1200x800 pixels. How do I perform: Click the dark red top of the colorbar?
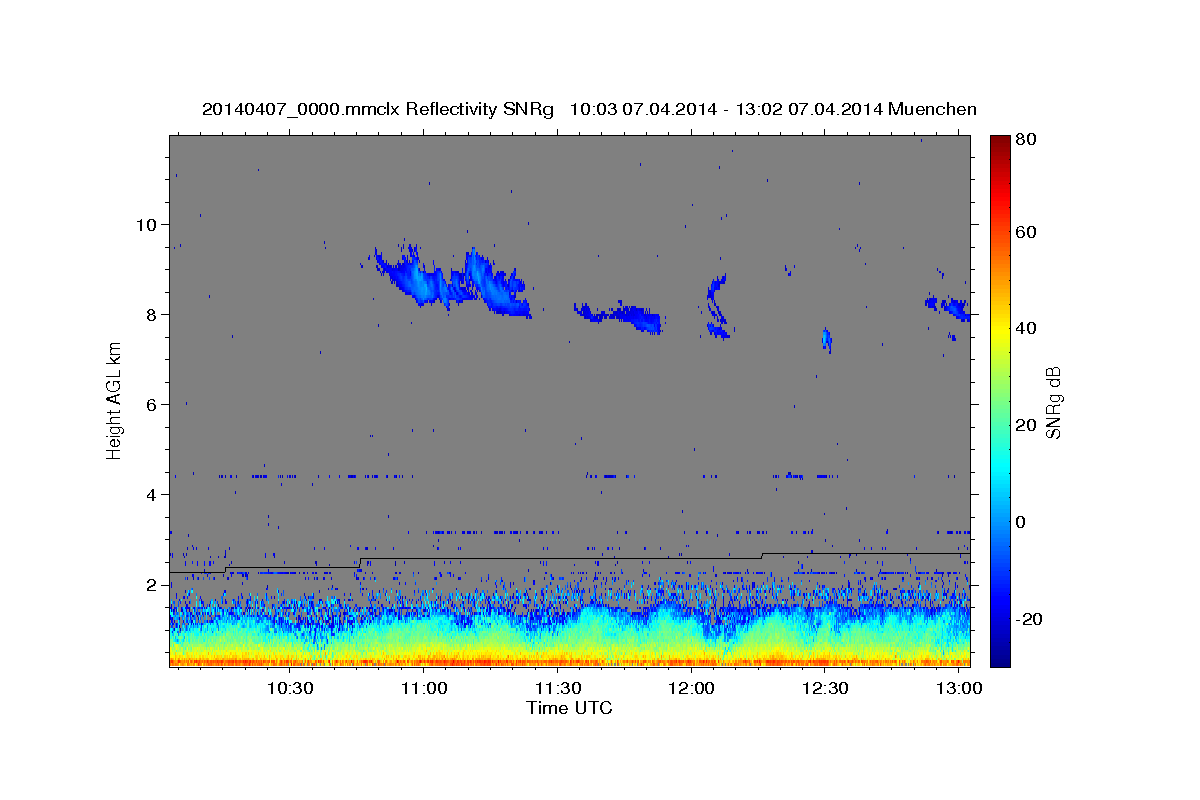click(1000, 142)
